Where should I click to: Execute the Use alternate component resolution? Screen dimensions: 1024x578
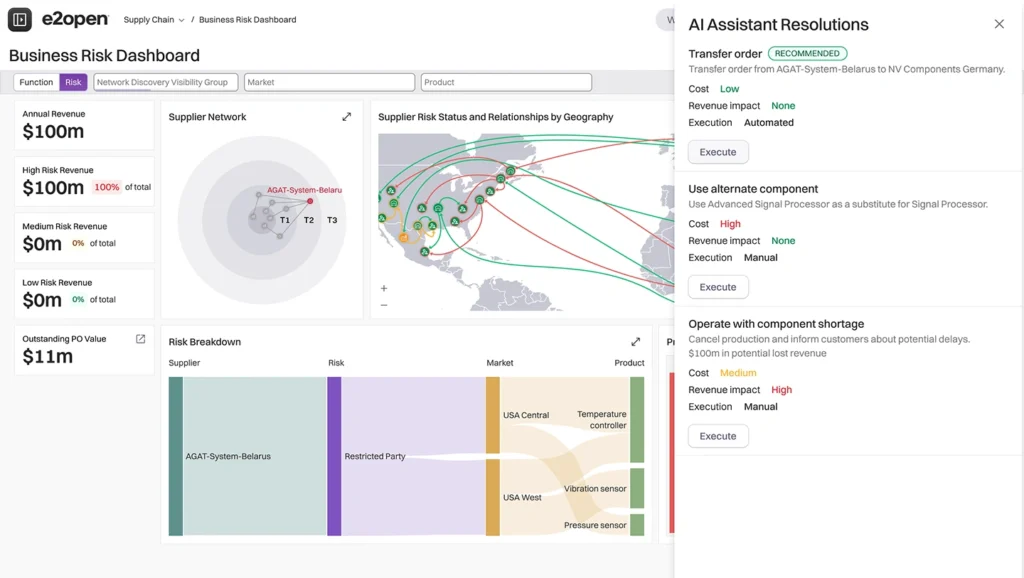pos(718,287)
